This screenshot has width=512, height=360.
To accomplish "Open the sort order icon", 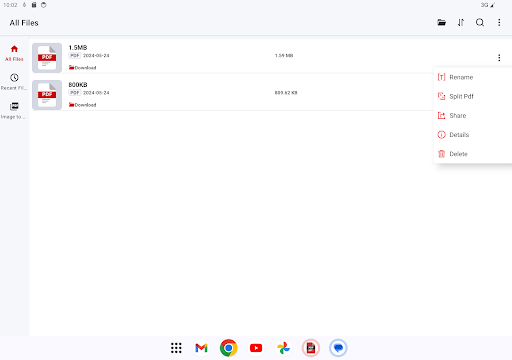I will tap(461, 23).
